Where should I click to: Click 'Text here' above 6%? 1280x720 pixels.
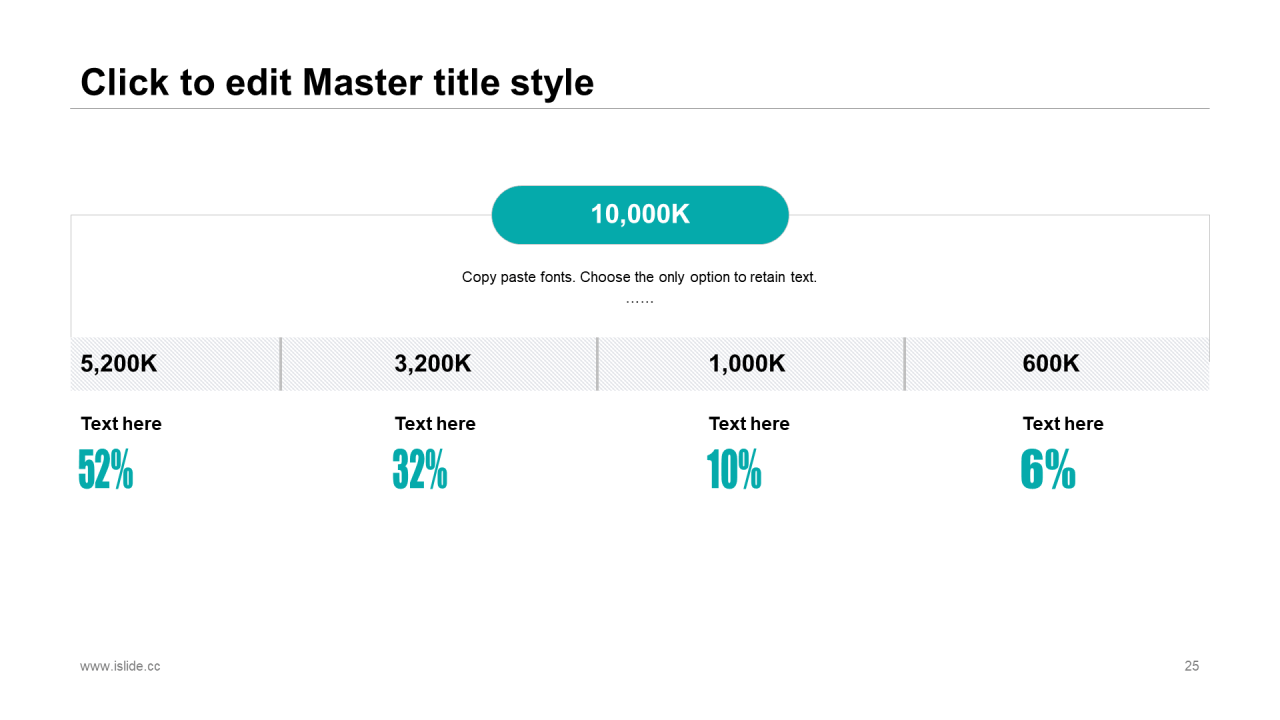pos(1063,424)
